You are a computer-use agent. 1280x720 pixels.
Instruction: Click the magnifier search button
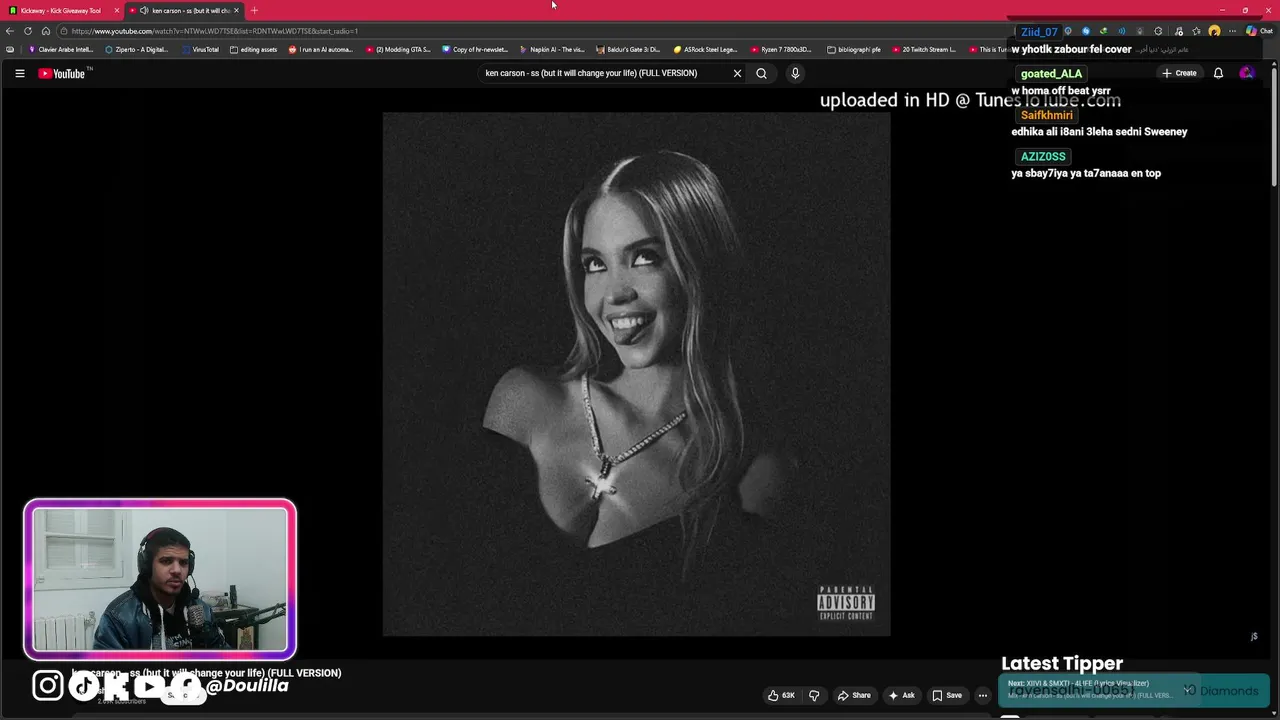tap(761, 73)
